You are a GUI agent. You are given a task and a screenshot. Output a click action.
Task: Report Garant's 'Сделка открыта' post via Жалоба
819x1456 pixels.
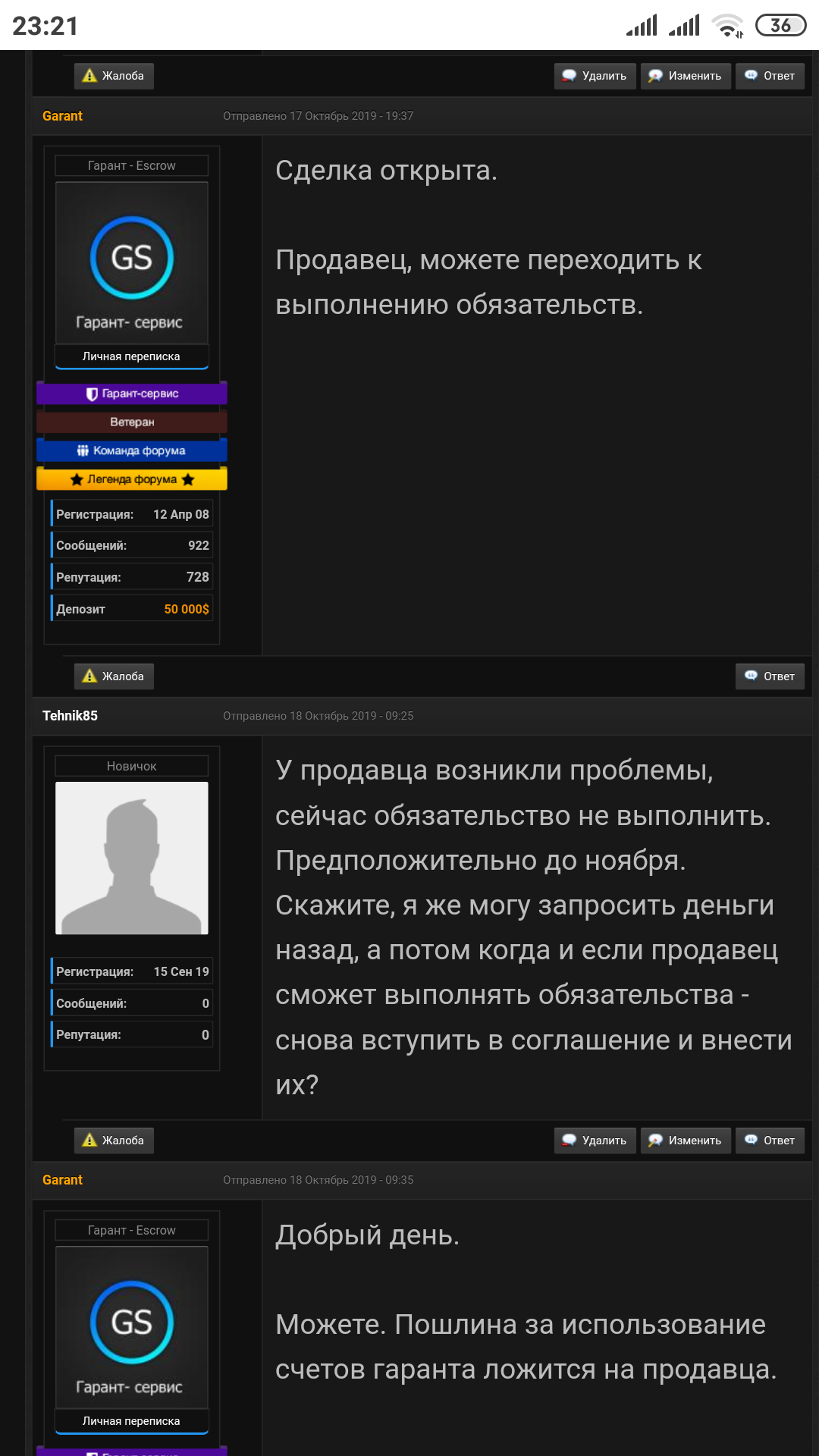pyautogui.click(x=114, y=676)
